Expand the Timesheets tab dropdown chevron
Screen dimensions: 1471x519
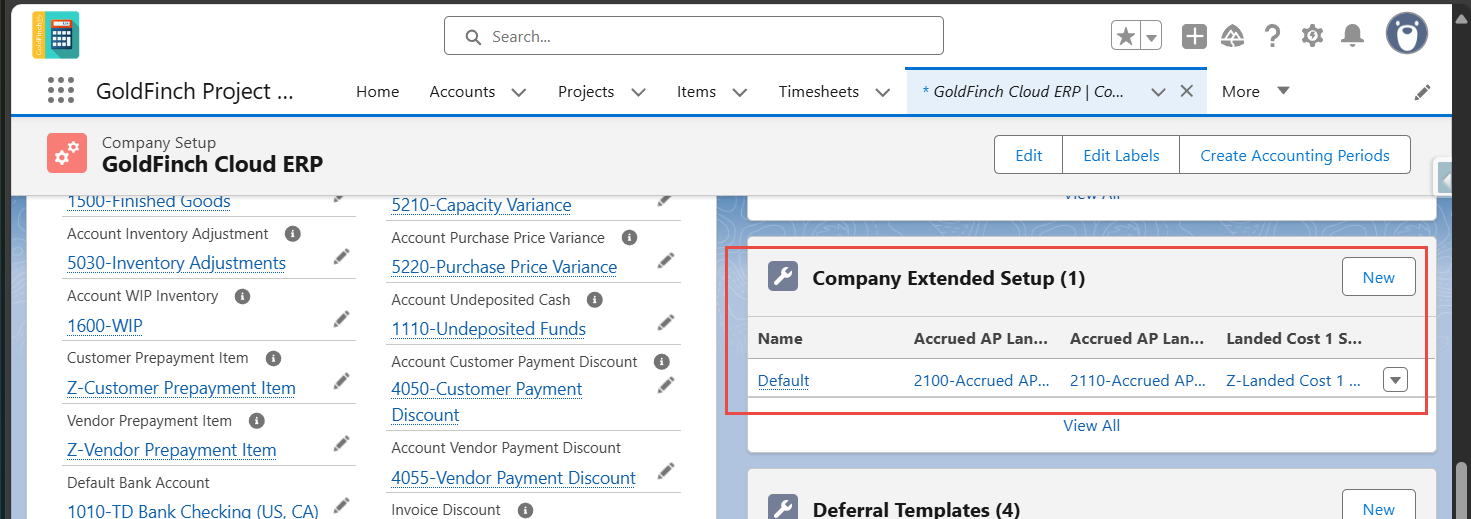(882, 92)
